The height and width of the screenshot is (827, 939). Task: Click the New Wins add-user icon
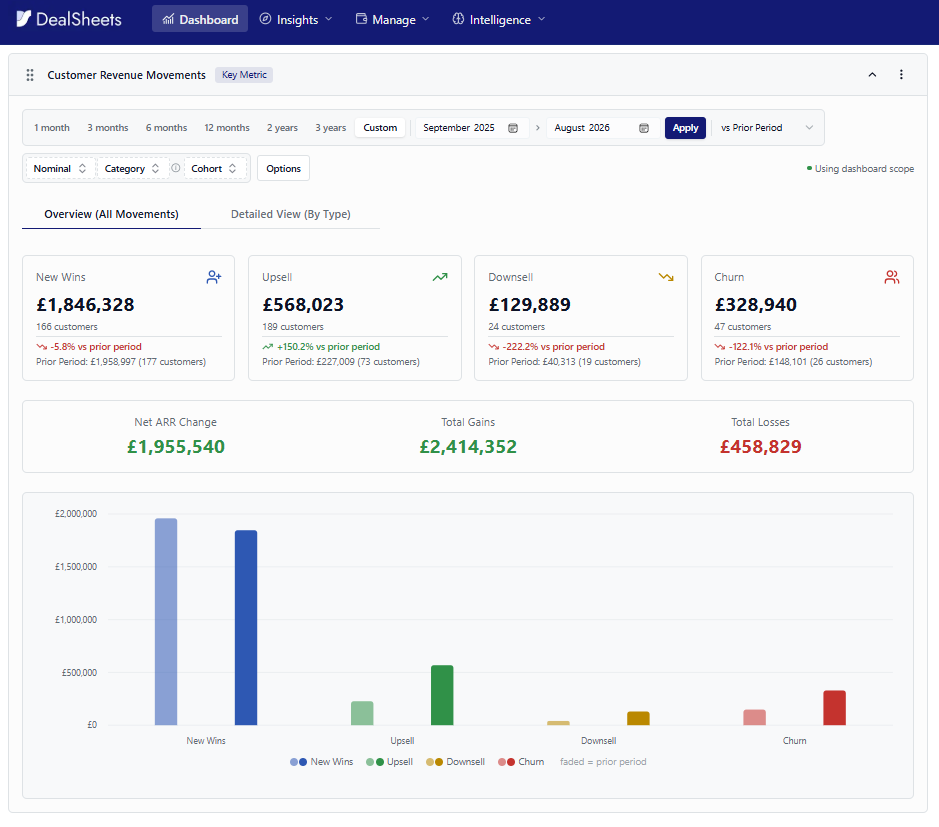[x=214, y=277]
